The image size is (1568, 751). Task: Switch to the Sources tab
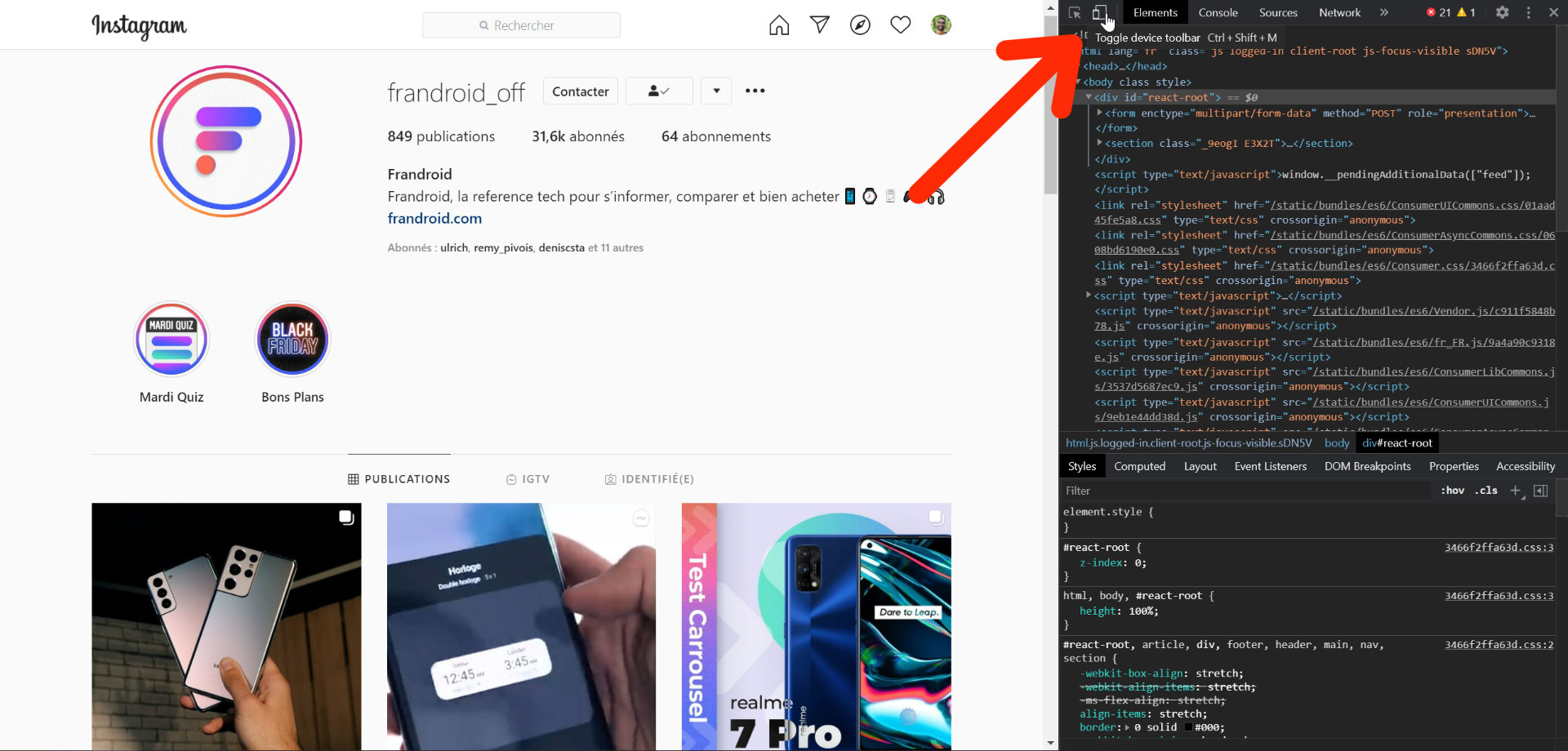[x=1278, y=12]
